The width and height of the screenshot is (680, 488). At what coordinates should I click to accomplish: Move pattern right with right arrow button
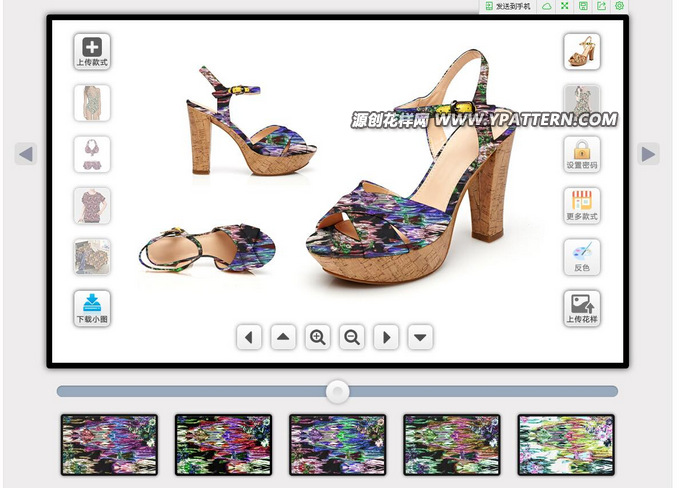tap(386, 337)
